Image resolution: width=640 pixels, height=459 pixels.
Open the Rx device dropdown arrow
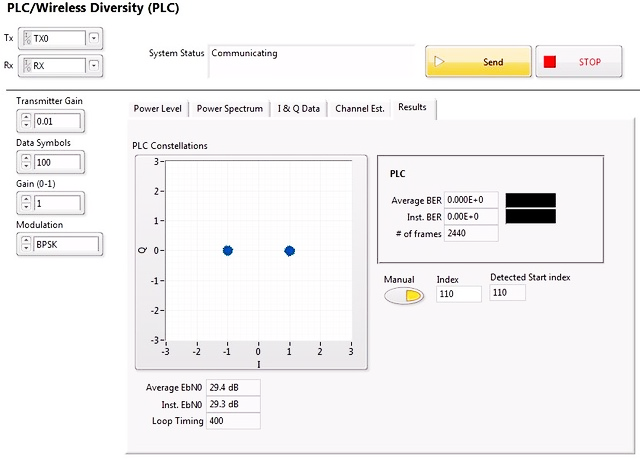tap(94, 67)
